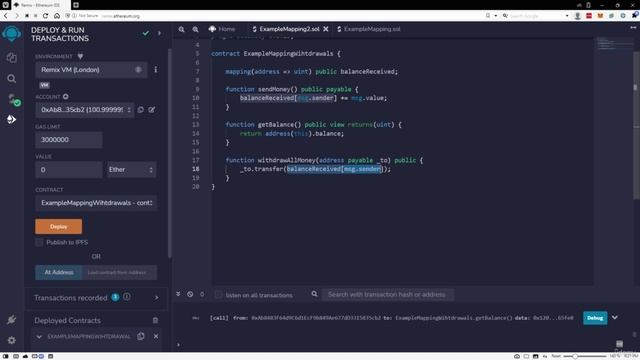Focus the Load contract from Address field

point(120,272)
